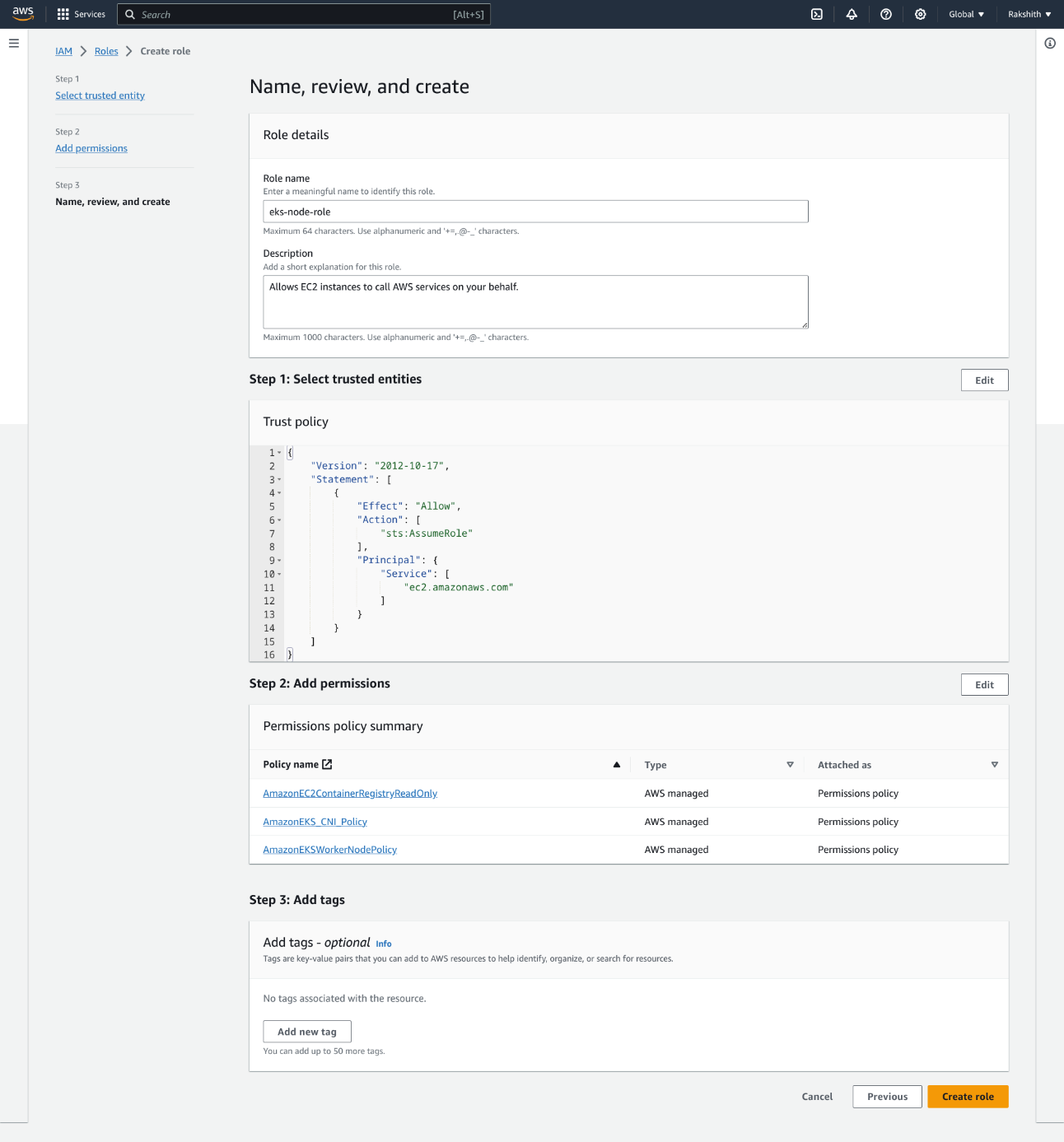Image resolution: width=1064 pixels, height=1142 pixels.
Task: Click the Role name input field
Action: pyautogui.click(x=535, y=212)
